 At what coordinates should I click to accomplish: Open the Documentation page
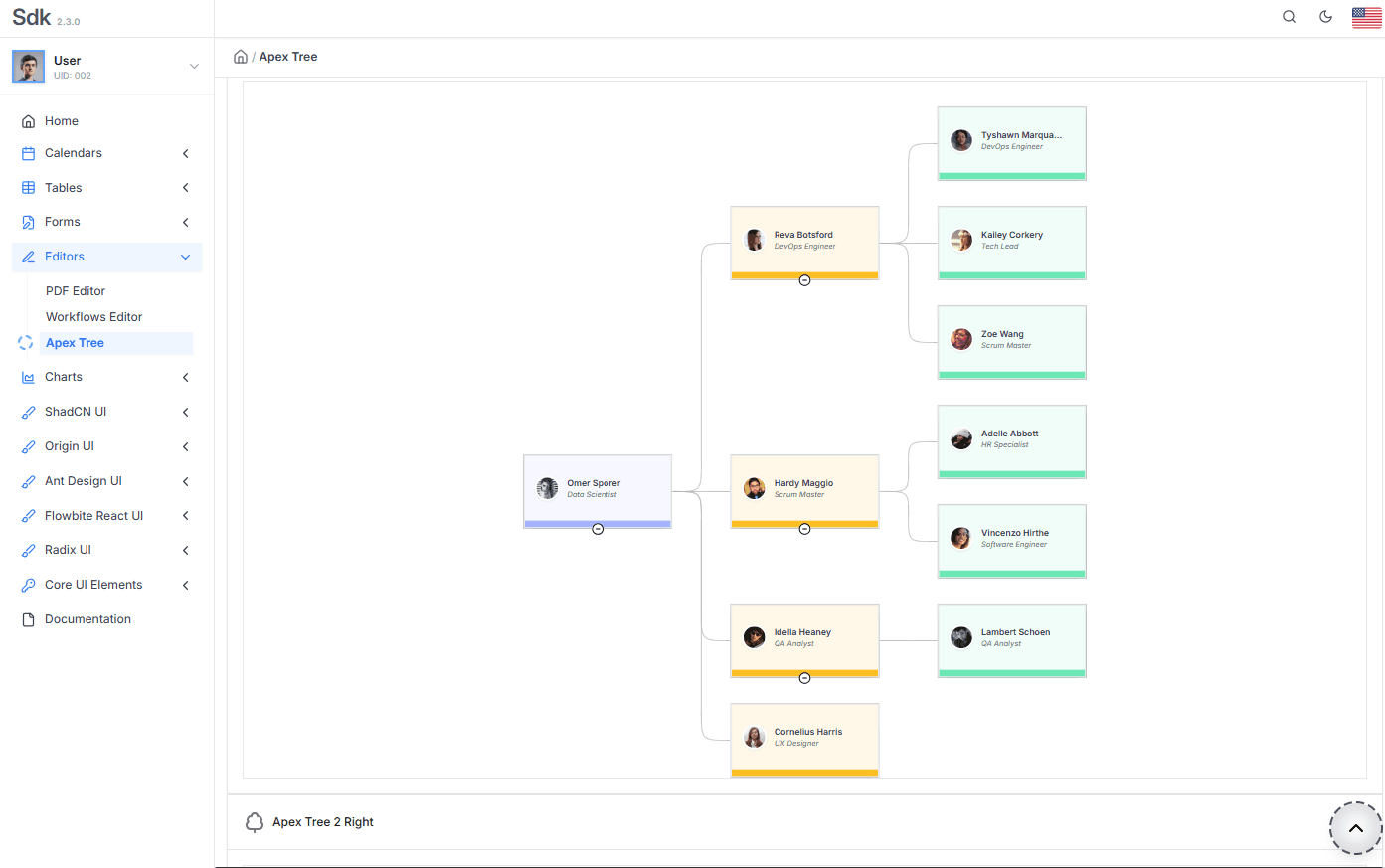tap(87, 618)
